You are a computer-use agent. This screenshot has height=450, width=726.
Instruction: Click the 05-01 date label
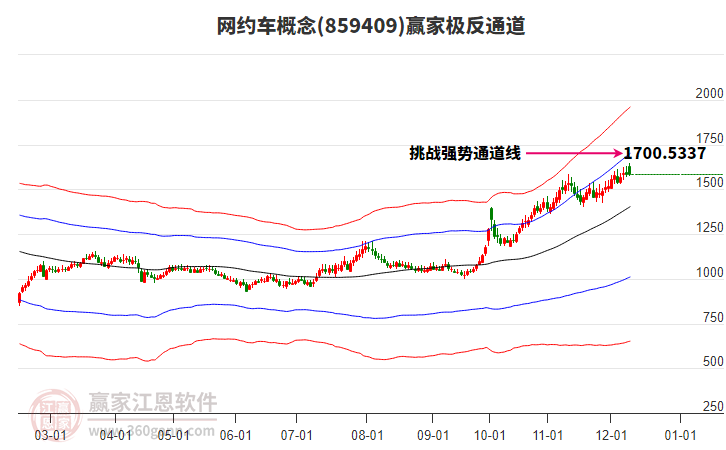173,436
